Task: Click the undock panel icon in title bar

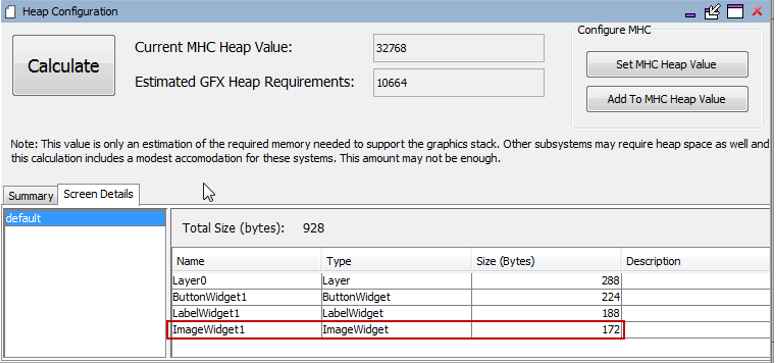Action: 713,11
